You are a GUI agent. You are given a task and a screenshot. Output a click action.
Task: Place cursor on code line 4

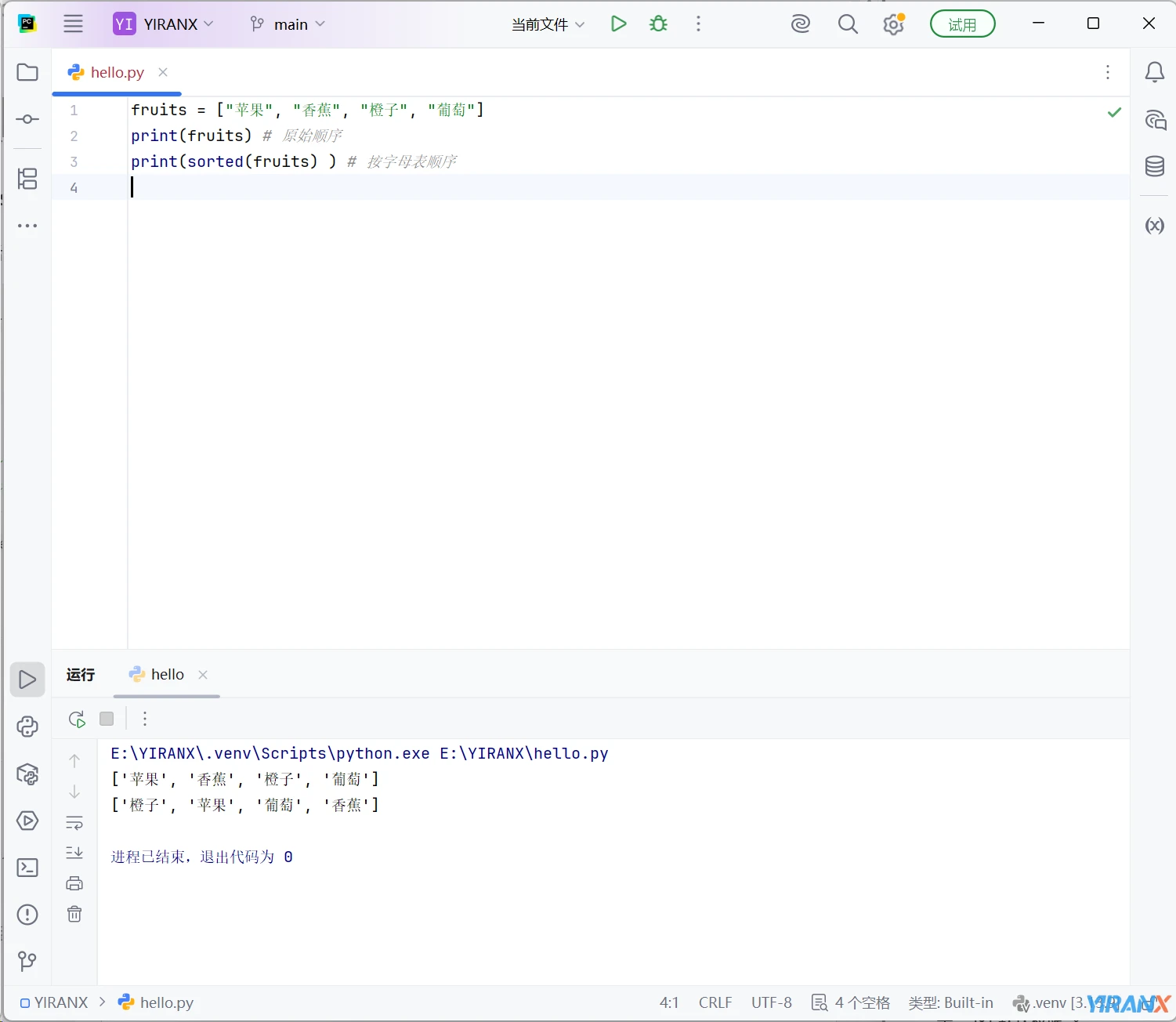pos(627,187)
